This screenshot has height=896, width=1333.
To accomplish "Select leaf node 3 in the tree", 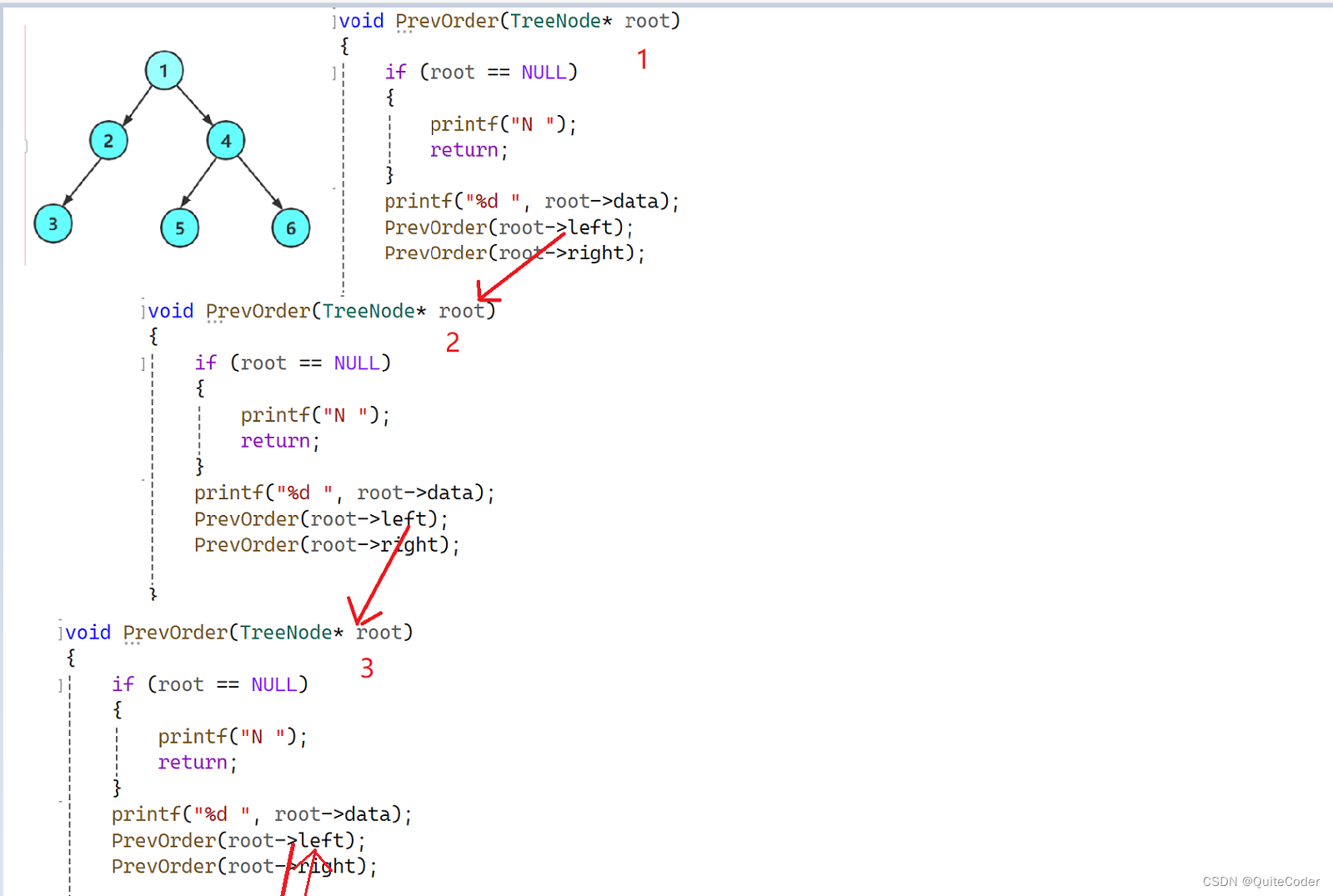I will pyautogui.click(x=53, y=223).
